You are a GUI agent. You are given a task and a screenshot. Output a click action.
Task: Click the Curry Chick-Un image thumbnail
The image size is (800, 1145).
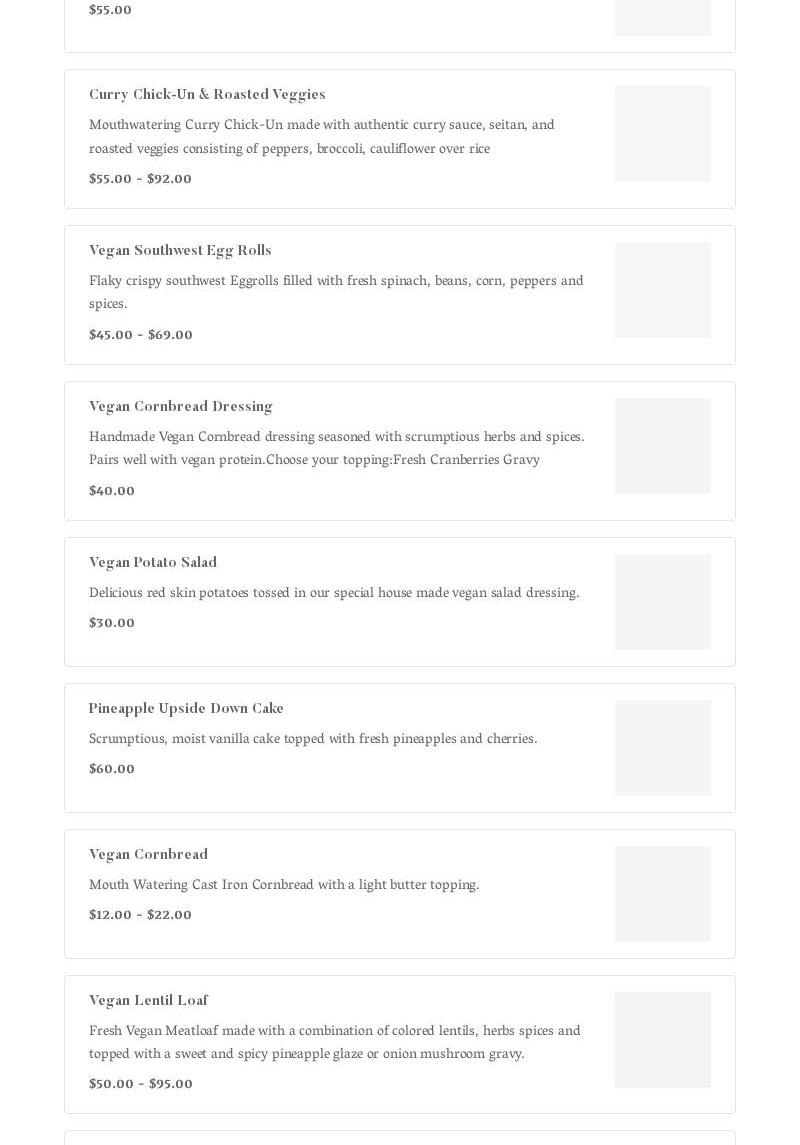662,134
